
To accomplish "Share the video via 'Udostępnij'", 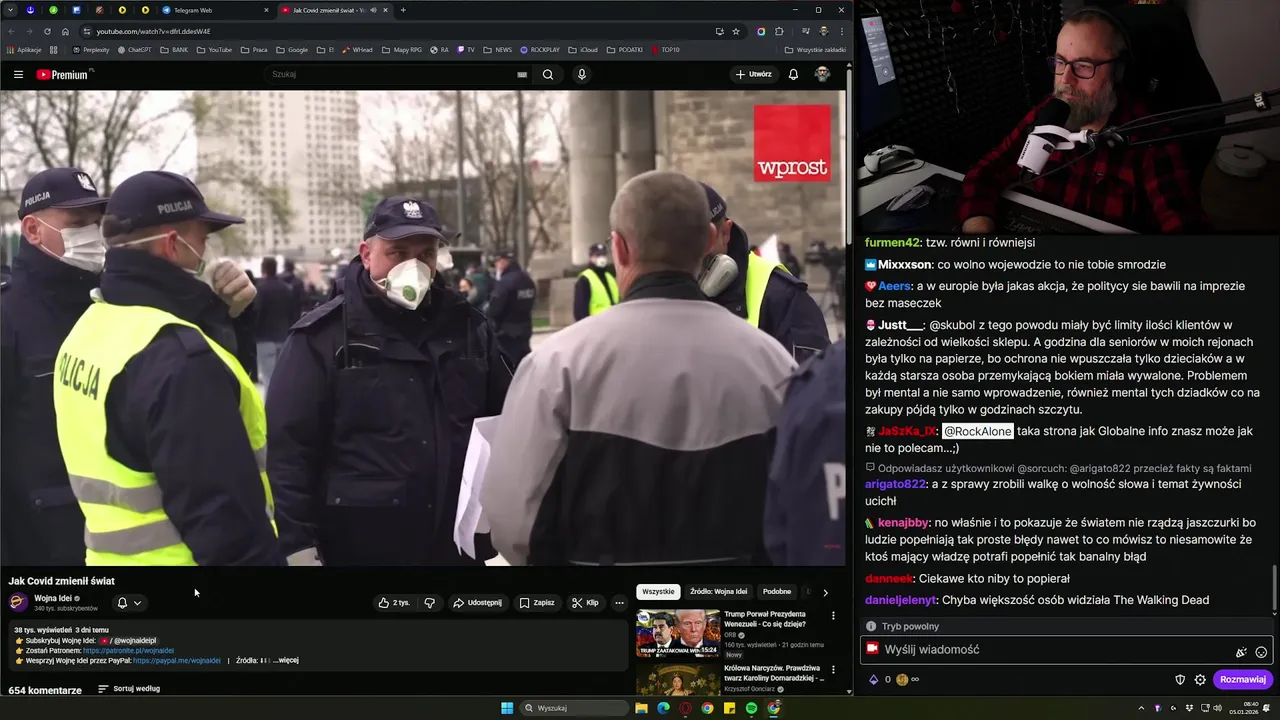I will (477, 603).
